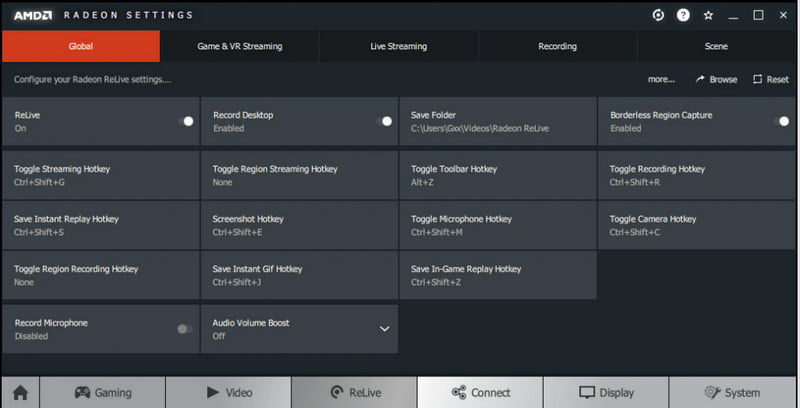Click the AMD logo in title bar
This screenshot has width=800, height=408.
coord(33,15)
